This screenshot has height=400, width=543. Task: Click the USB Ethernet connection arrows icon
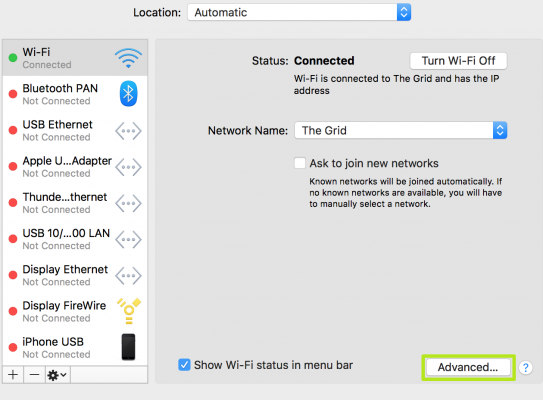[x=128, y=131]
